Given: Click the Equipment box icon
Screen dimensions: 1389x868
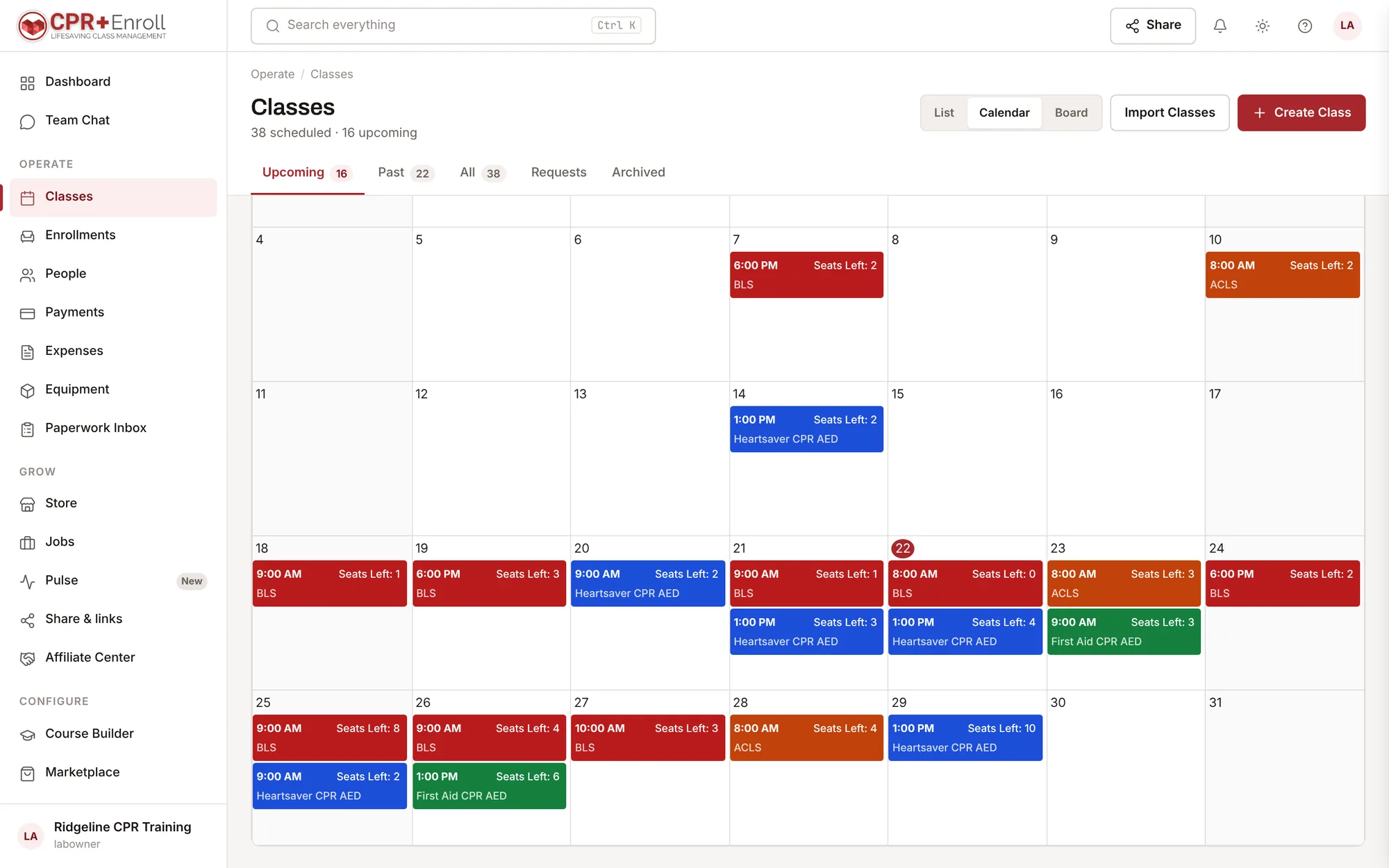Looking at the screenshot, I should click(27, 391).
